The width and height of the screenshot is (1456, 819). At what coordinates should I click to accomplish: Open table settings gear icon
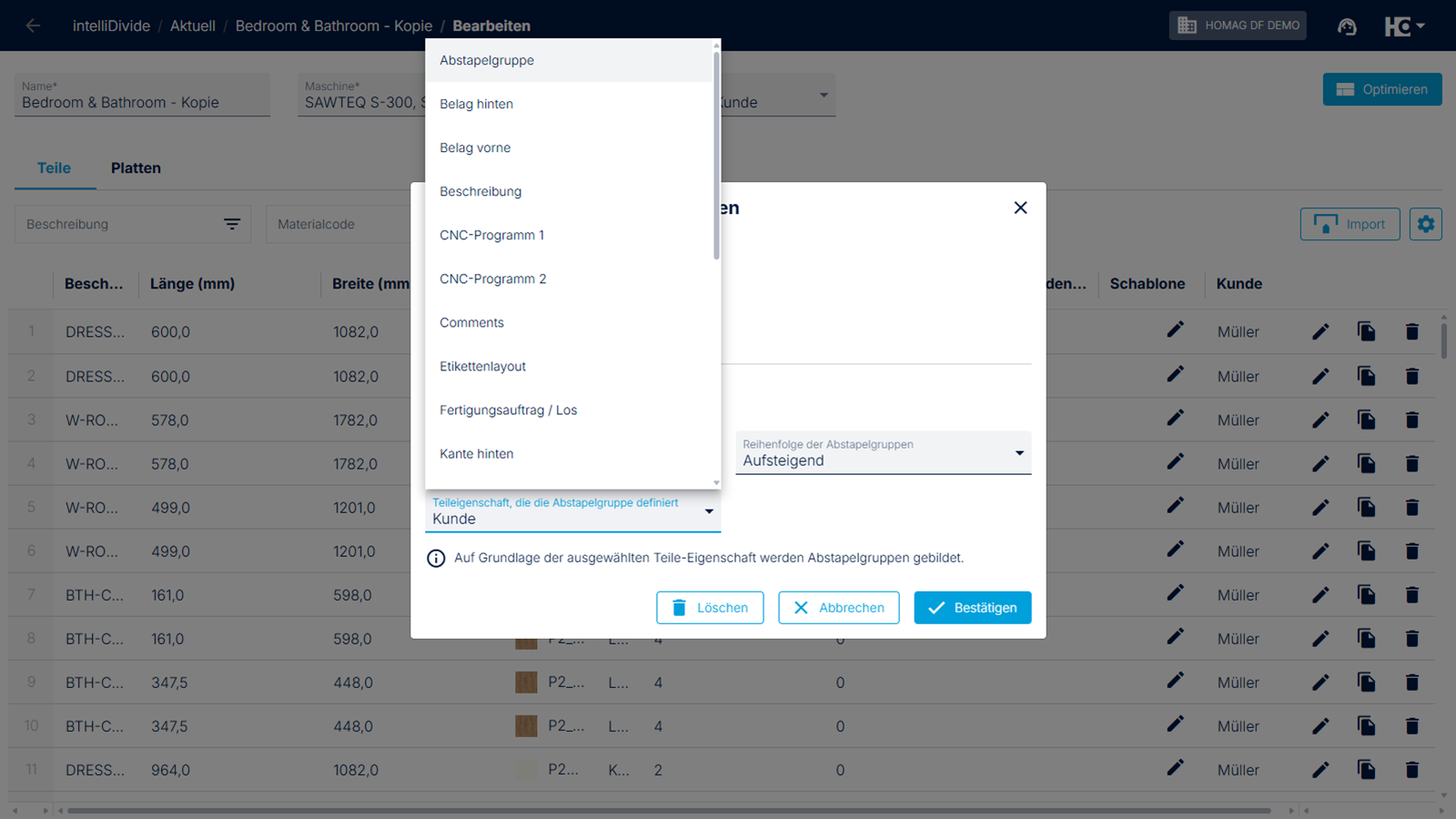[1426, 224]
